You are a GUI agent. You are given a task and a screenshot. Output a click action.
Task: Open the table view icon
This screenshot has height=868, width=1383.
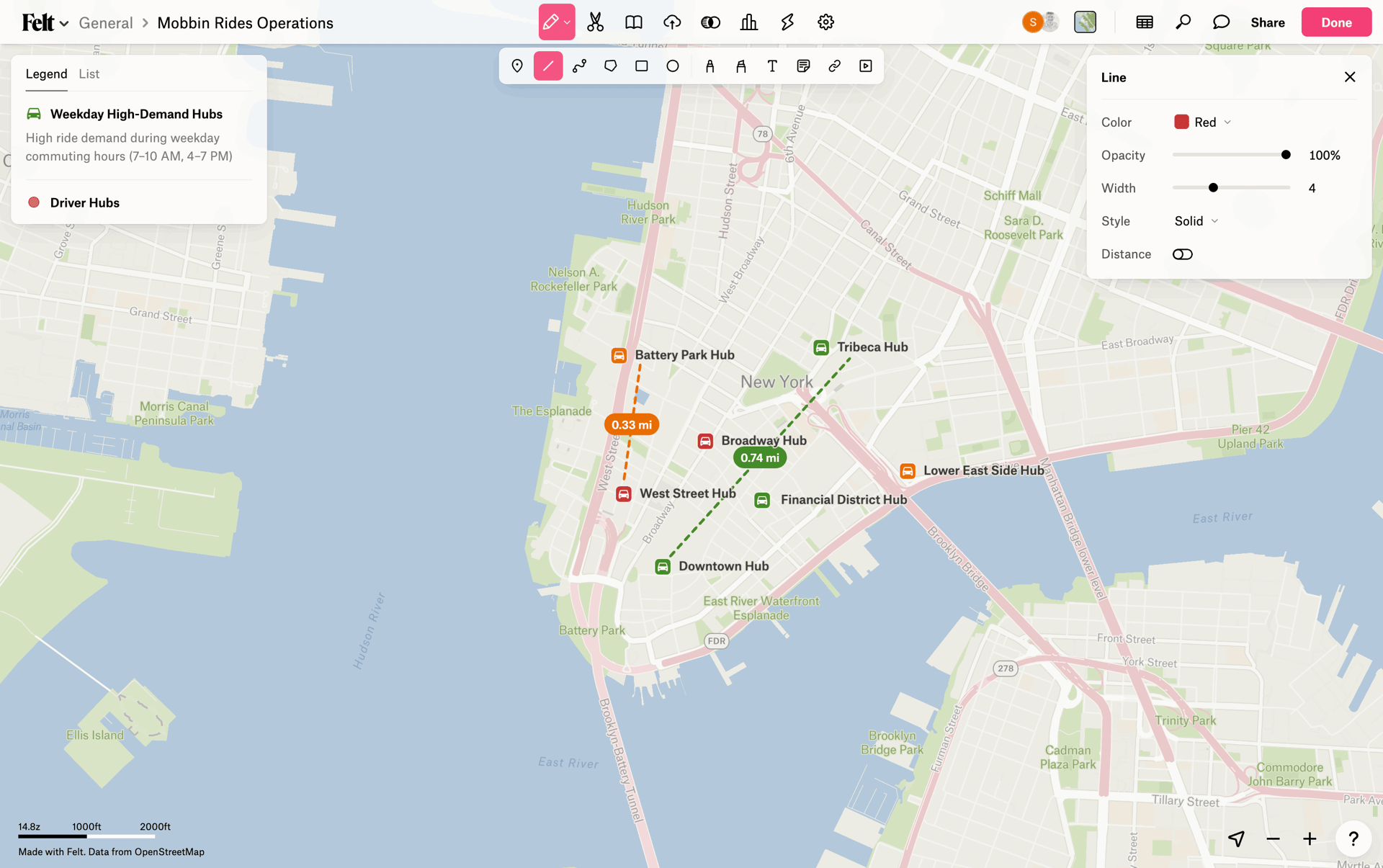click(1144, 22)
